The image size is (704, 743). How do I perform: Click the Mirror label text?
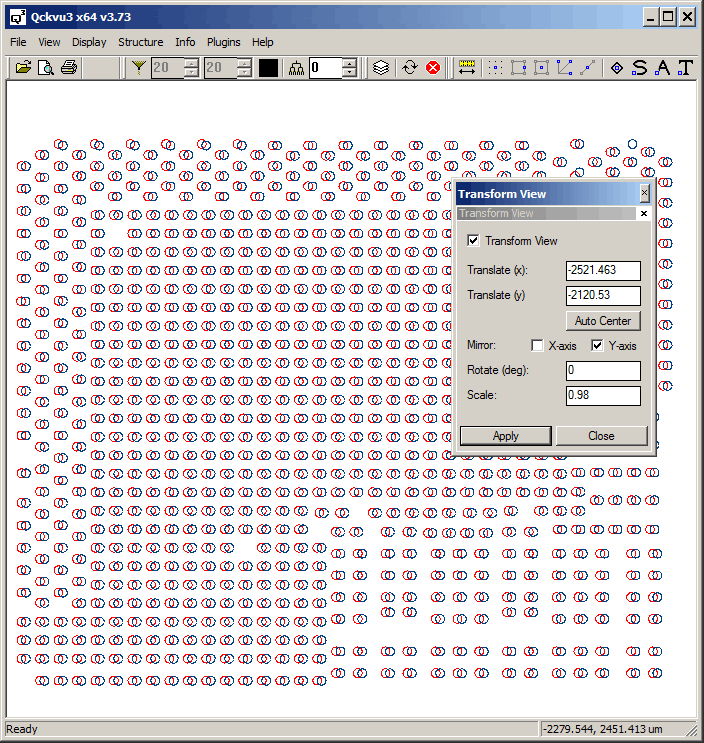[481, 345]
